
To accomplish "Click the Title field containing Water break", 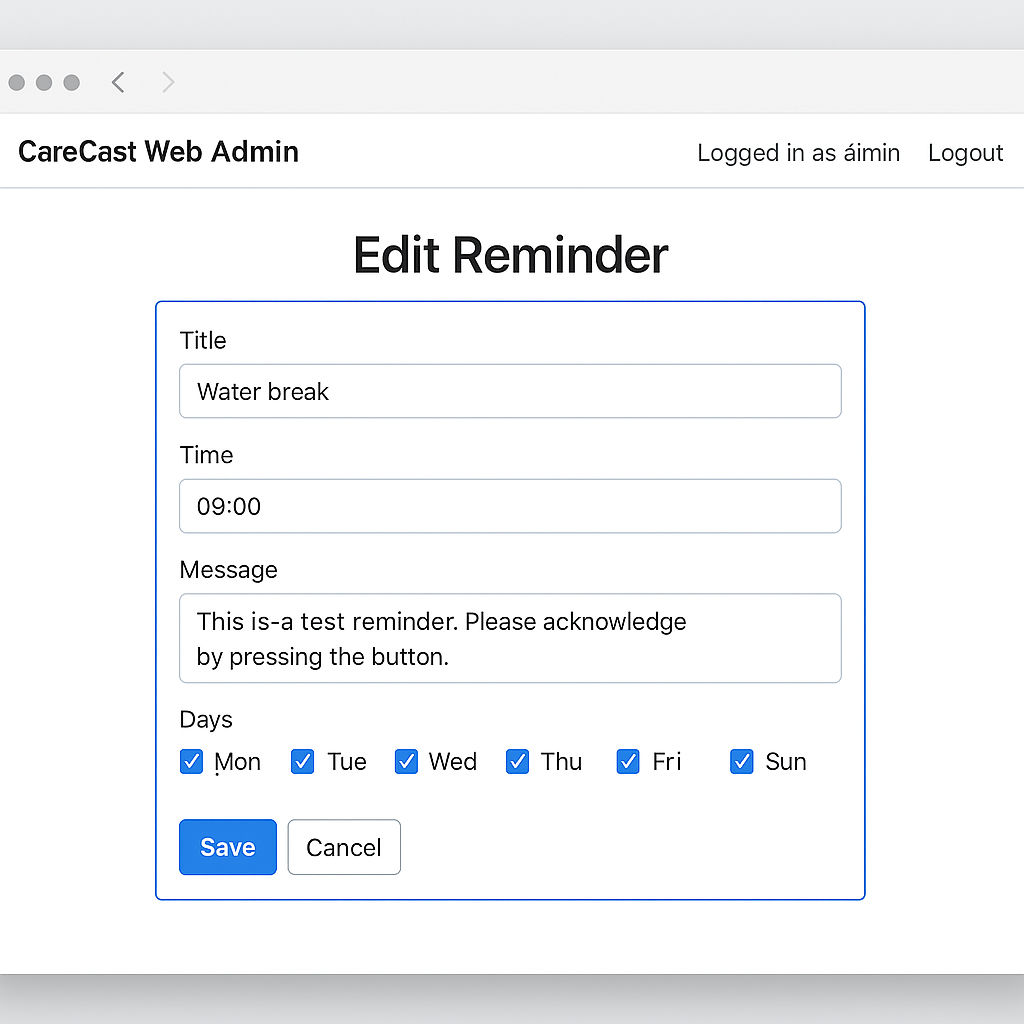I will [510, 391].
